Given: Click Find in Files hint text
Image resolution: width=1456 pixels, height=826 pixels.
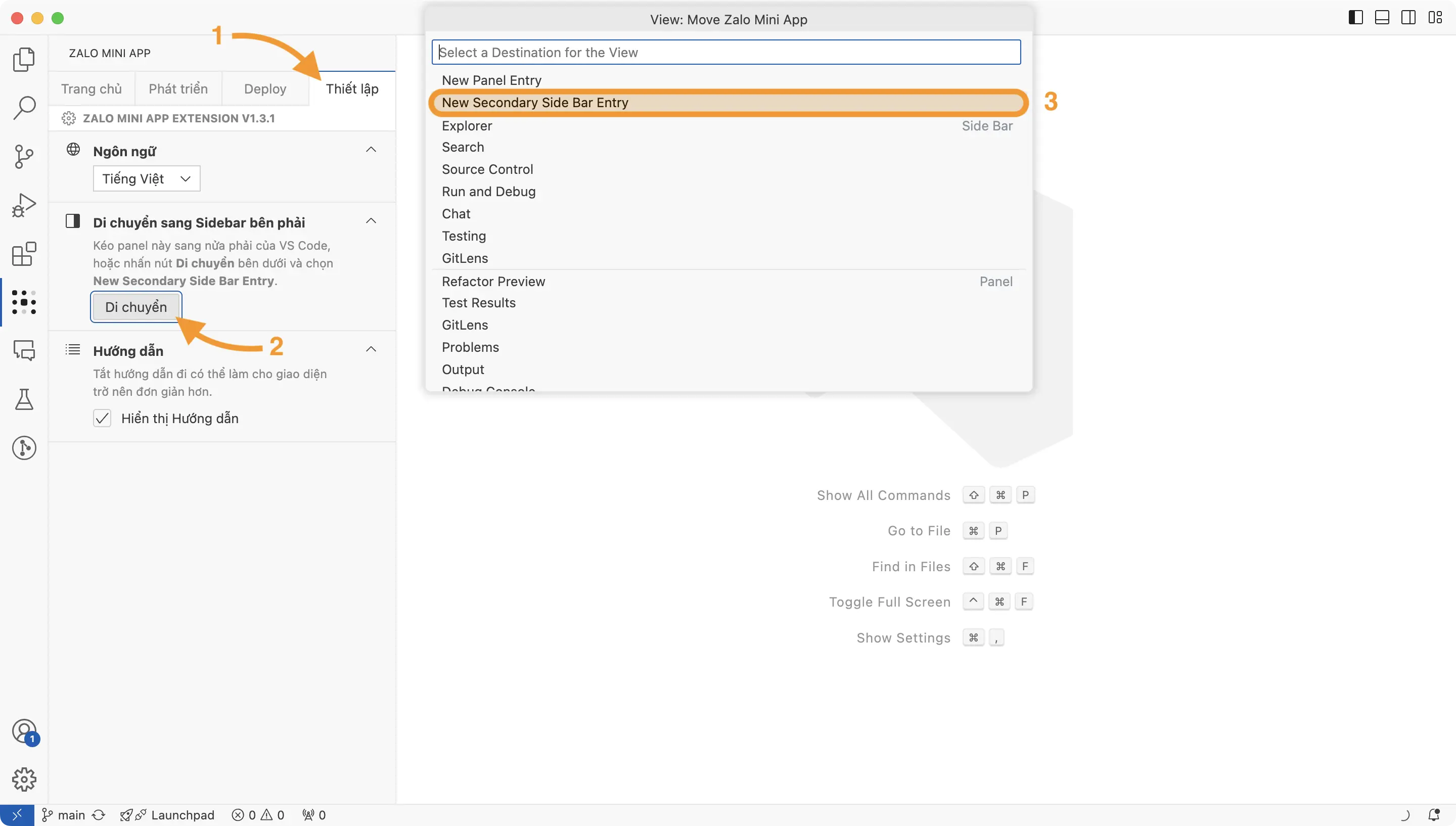Looking at the screenshot, I should tap(911, 566).
